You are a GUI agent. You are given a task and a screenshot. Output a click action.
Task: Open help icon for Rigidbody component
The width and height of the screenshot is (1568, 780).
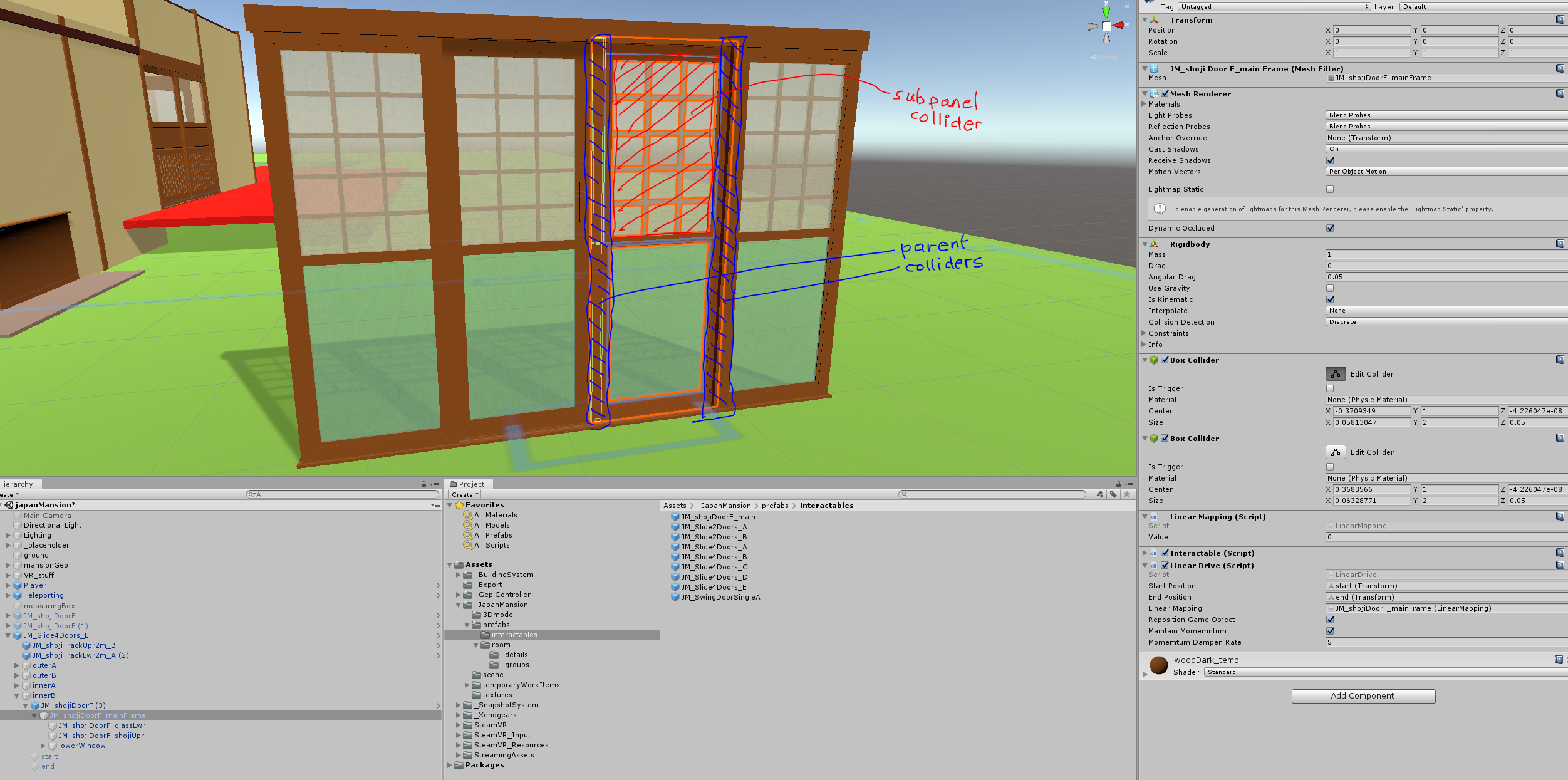click(1559, 244)
